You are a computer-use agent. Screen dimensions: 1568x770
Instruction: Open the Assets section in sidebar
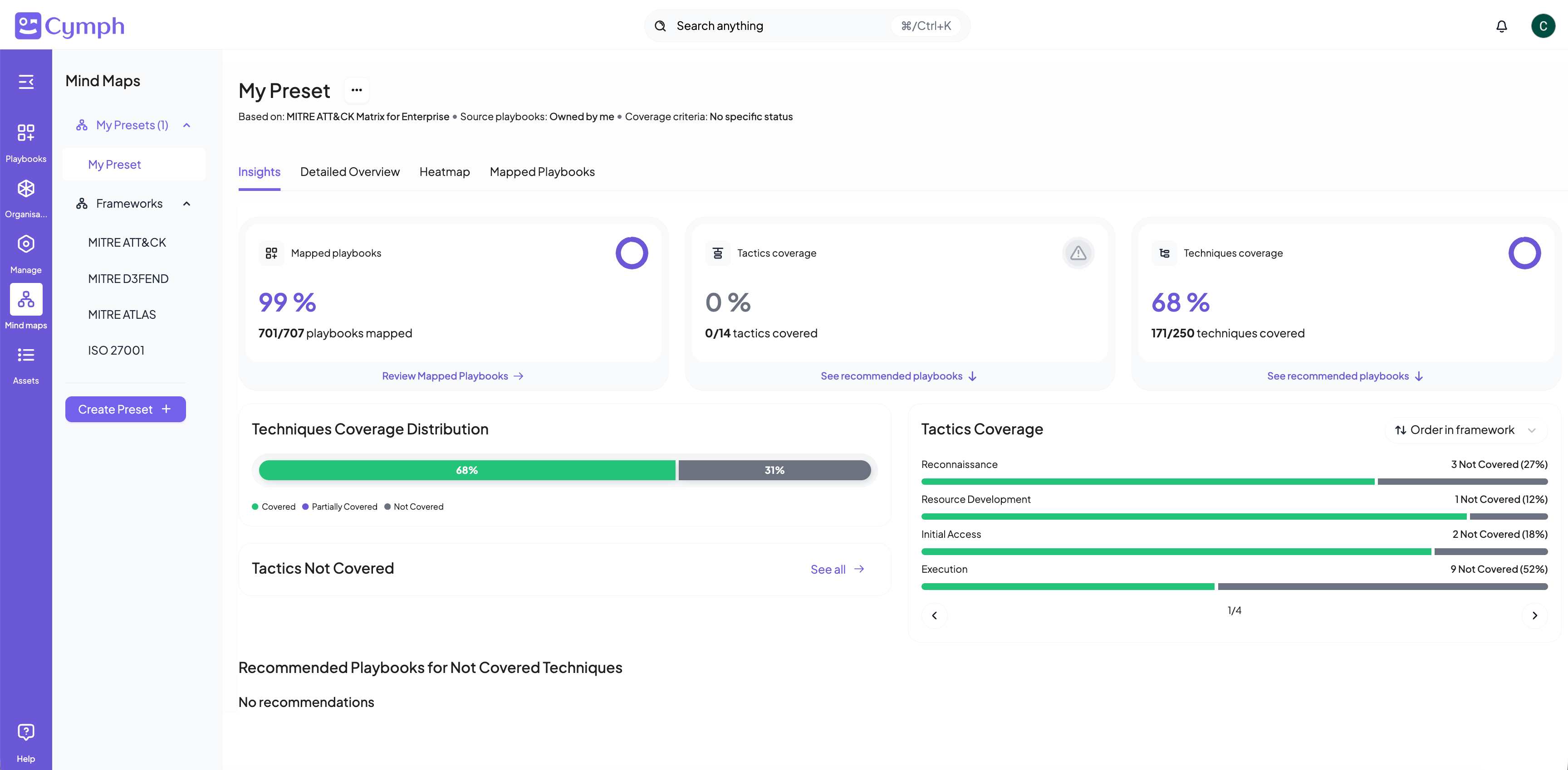[26, 363]
